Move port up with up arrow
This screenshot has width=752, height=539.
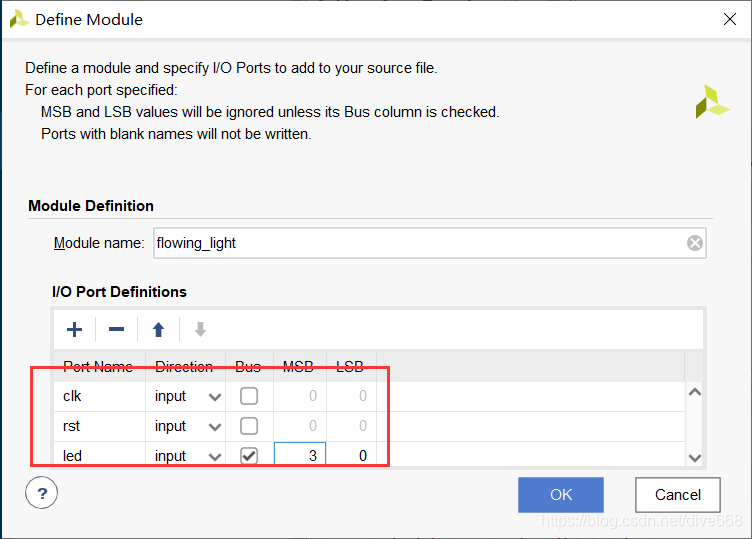[158, 329]
